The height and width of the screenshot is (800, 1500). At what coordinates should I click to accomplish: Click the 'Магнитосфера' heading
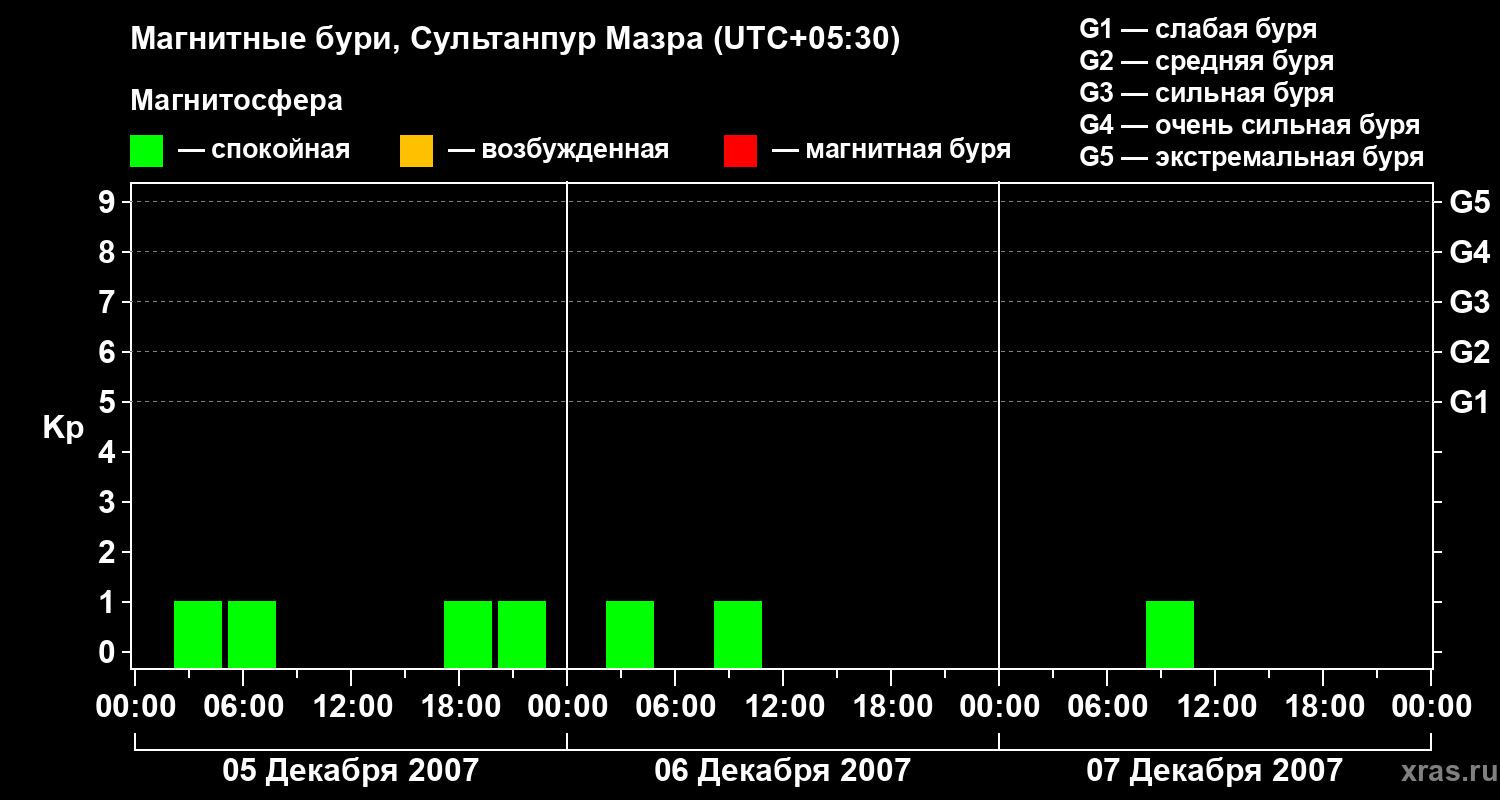point(236,101)
